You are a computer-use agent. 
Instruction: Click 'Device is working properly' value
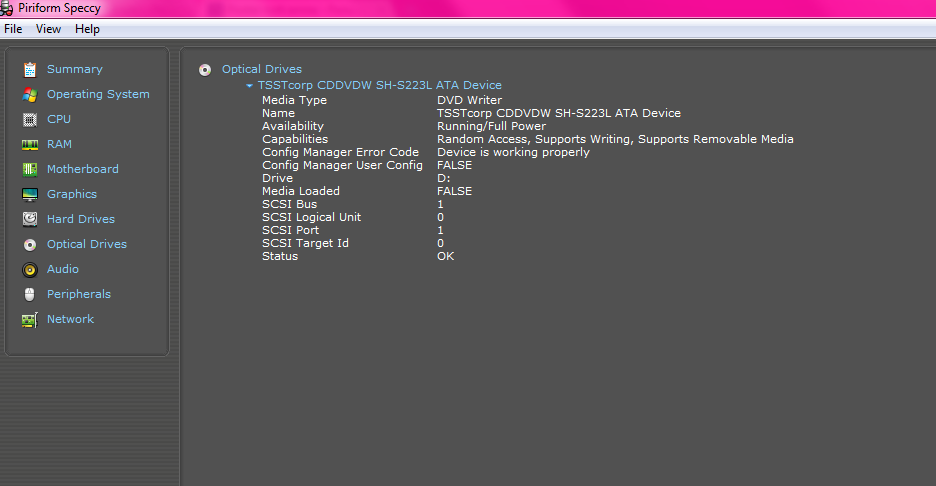(513, 152)
